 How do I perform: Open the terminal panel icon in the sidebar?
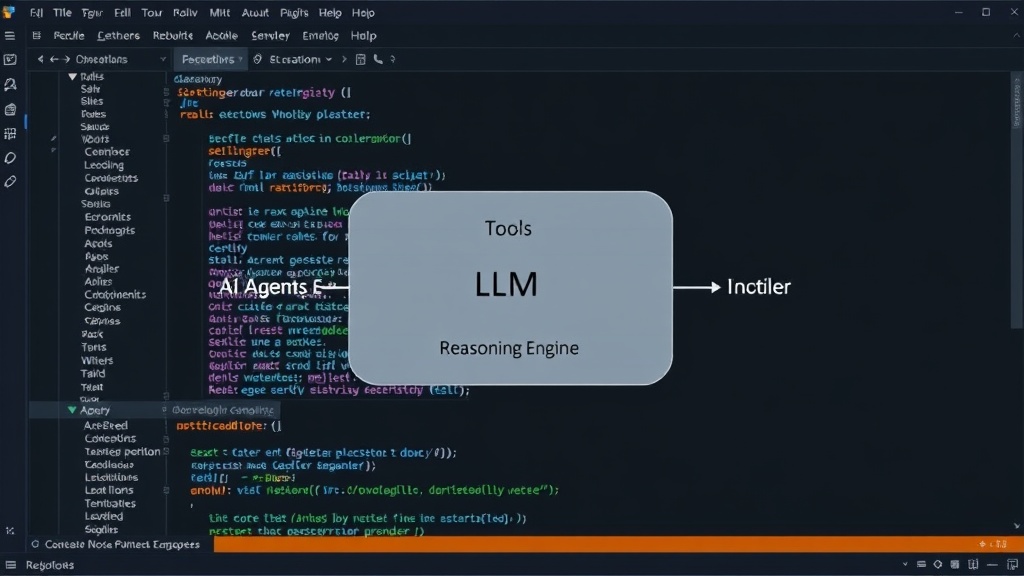pyautogui.click(x=10, y=59)
